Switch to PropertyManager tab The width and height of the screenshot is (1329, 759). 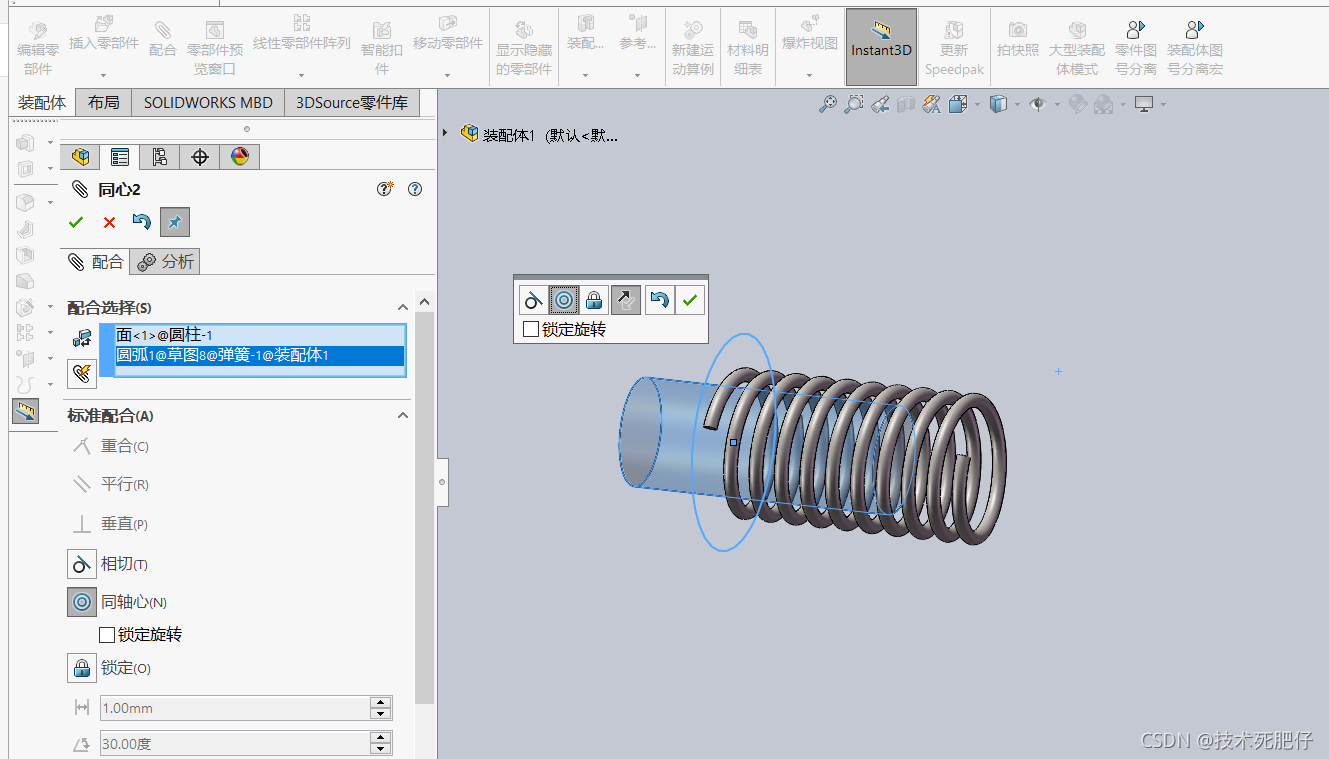[x=120, y=157]
